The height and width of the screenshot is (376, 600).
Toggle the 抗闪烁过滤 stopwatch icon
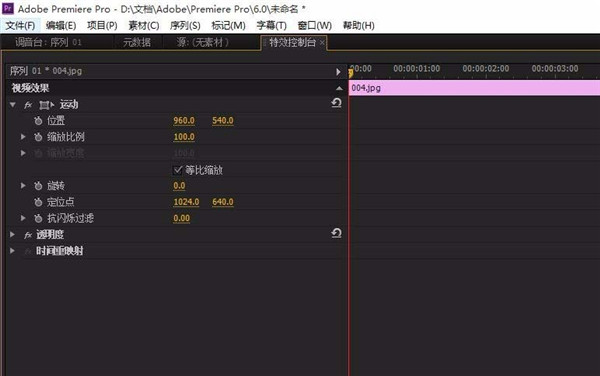38,218
